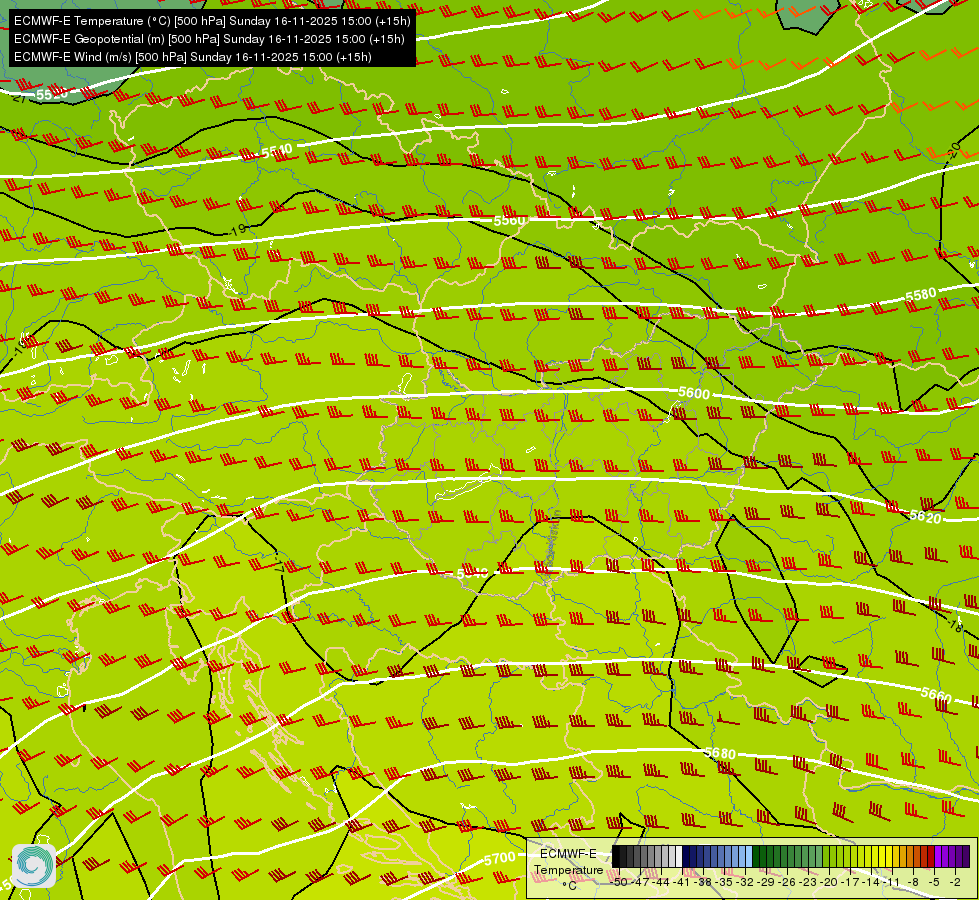Click the 5520 geopotential contour label

[x=52, y=95]
